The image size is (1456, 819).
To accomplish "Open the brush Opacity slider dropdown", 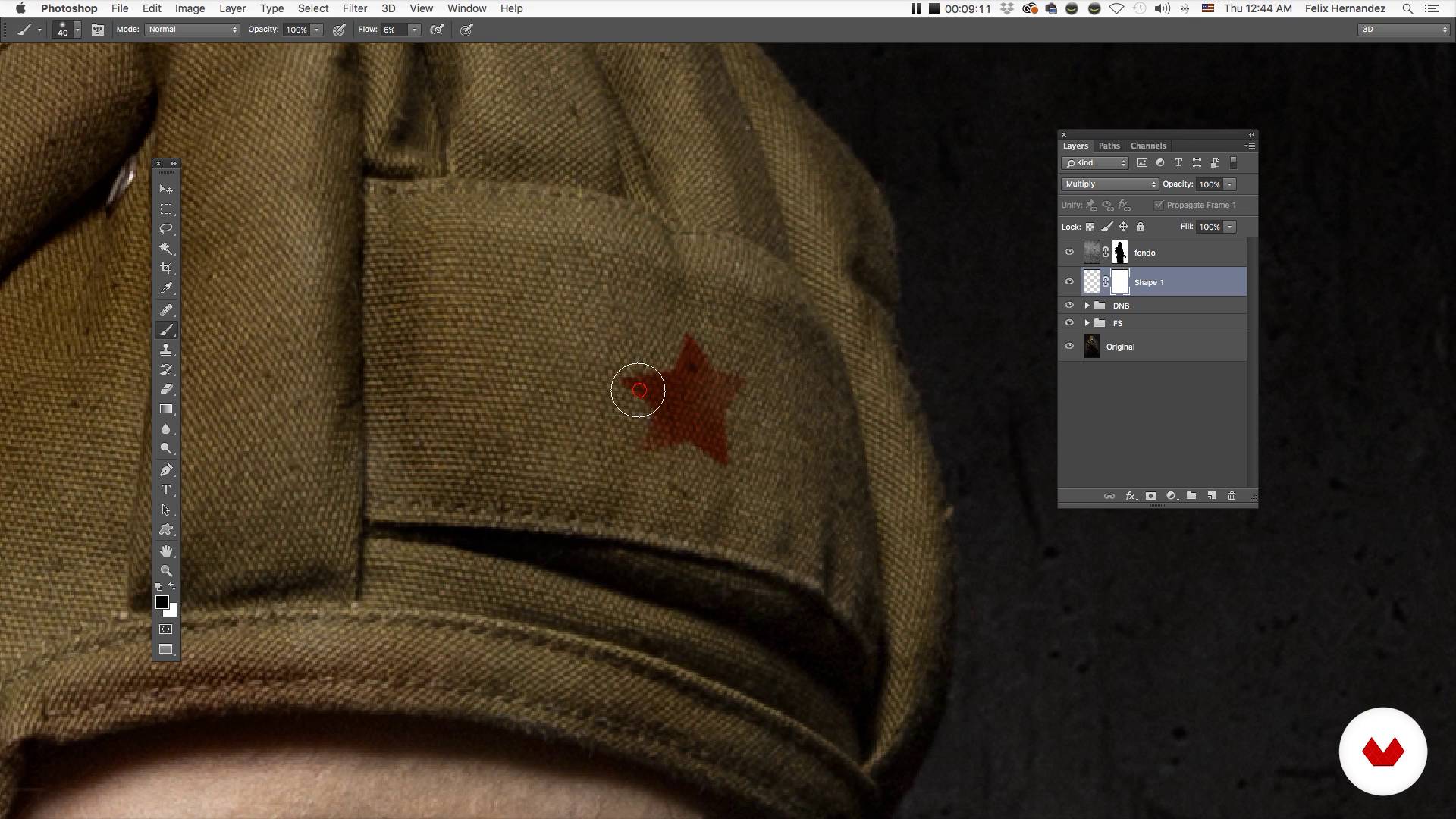I will point(316,30).
